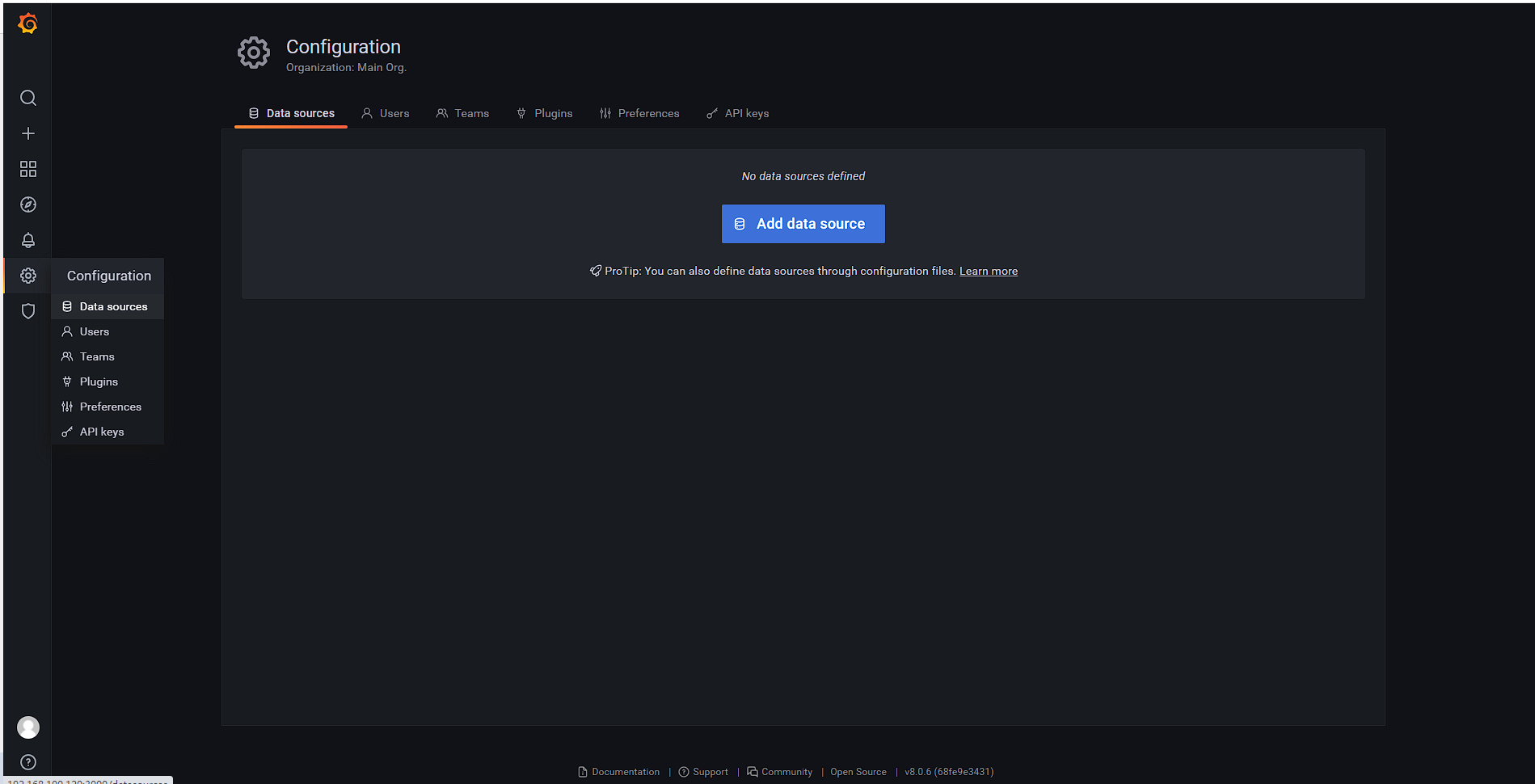
Task: Click the Help question mark icon
Action: [x=27, y=761]
